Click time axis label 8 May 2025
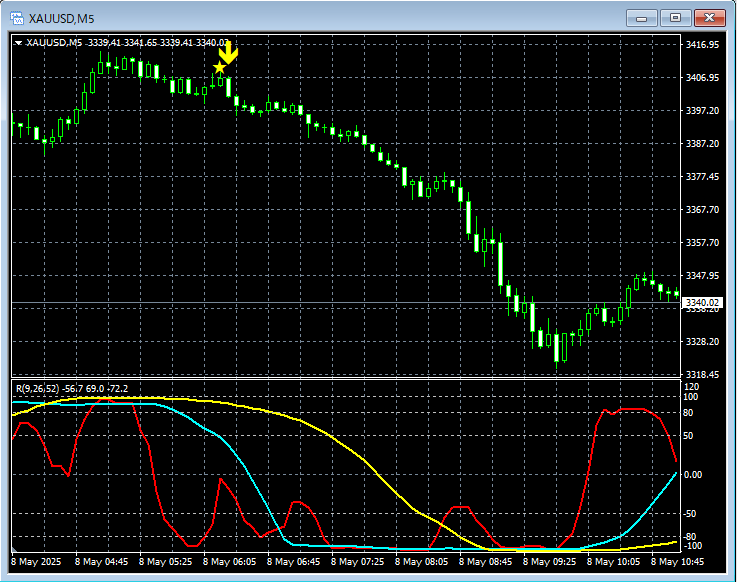Viewport: 738px width, 582px height. pyautogui.click(x=36, y=562)
